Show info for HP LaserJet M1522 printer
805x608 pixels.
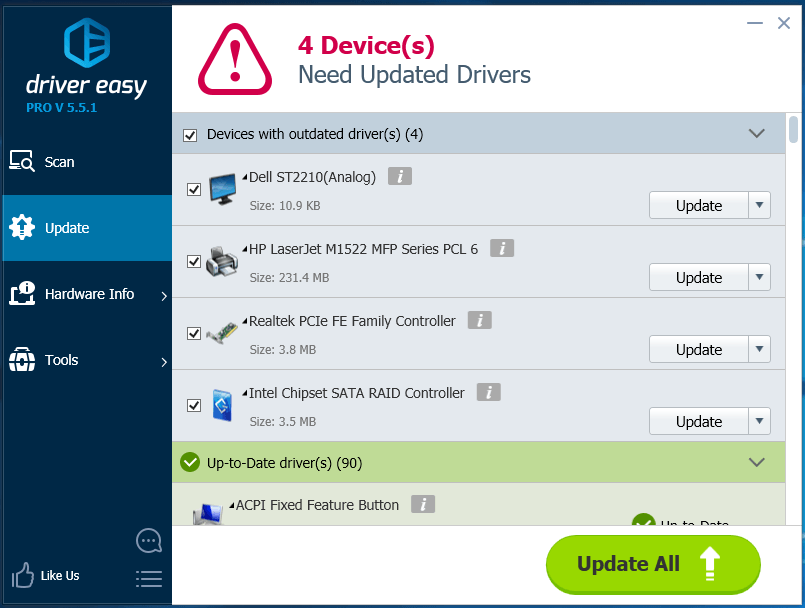(x=502, y=248)
